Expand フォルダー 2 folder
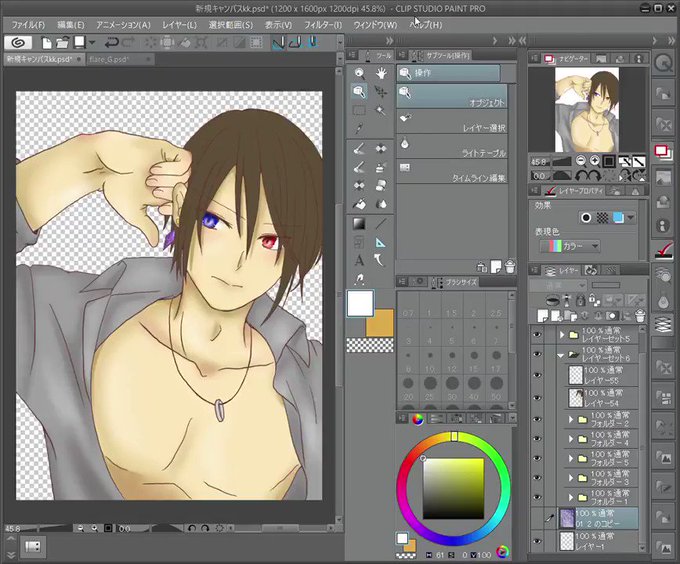This screenshot has width=680, height=564. (x=571, y=419)
